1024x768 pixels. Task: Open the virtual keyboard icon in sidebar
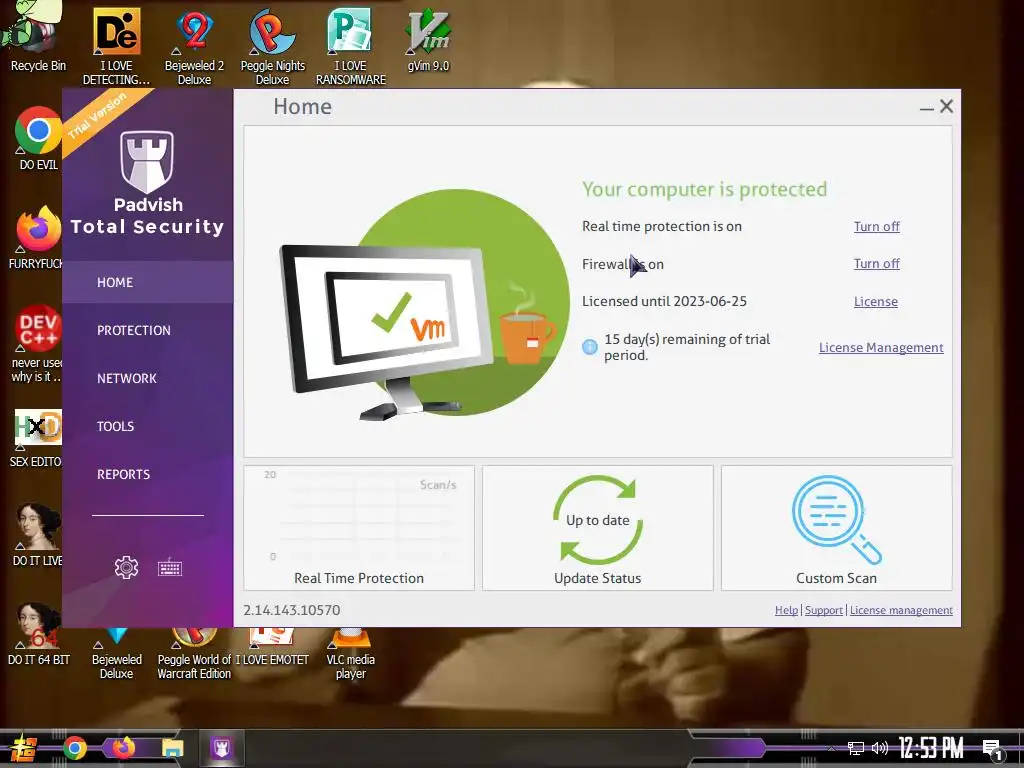coord(170,568)
